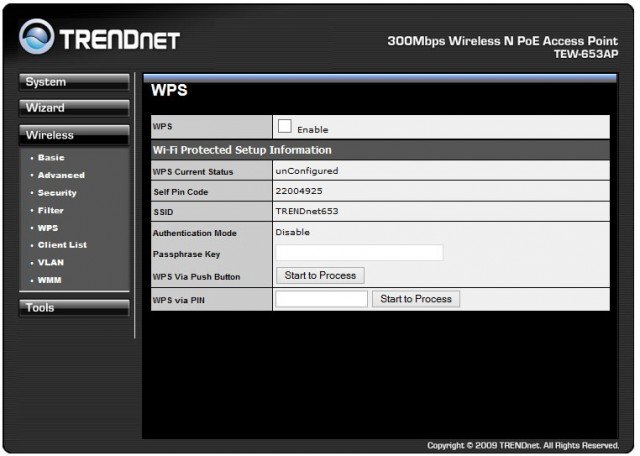The image size is (640, 456).
Task: Open the Basic wireless settings page
Action: click(51, 158)
